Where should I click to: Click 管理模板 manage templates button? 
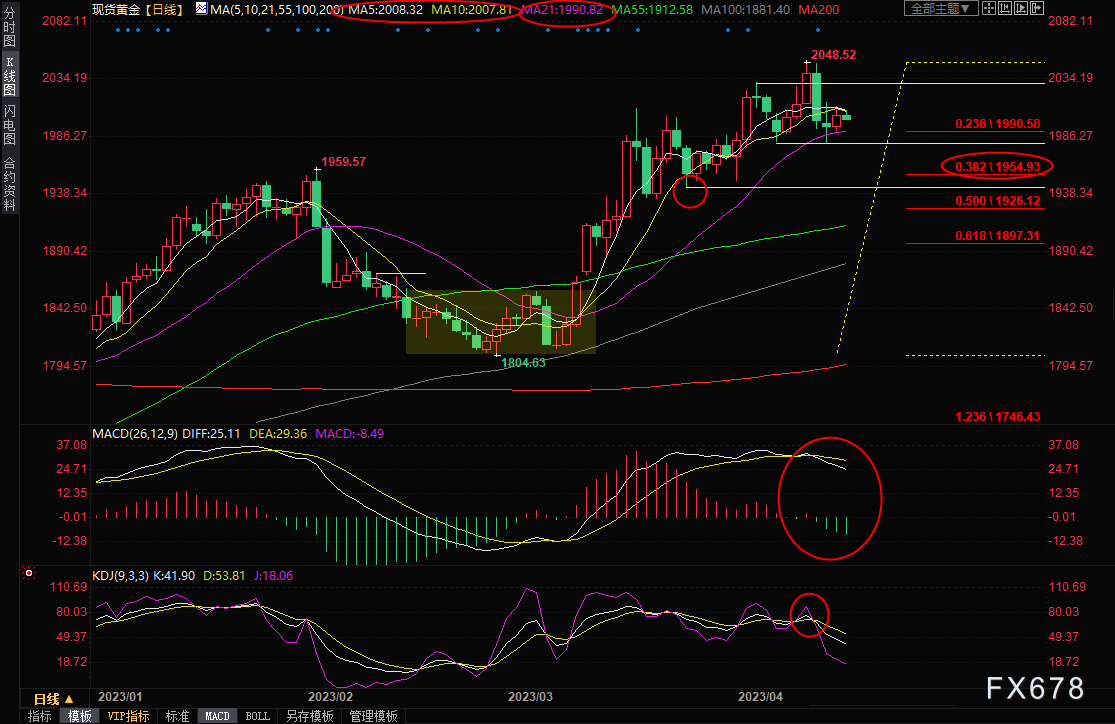click(373, 716)
